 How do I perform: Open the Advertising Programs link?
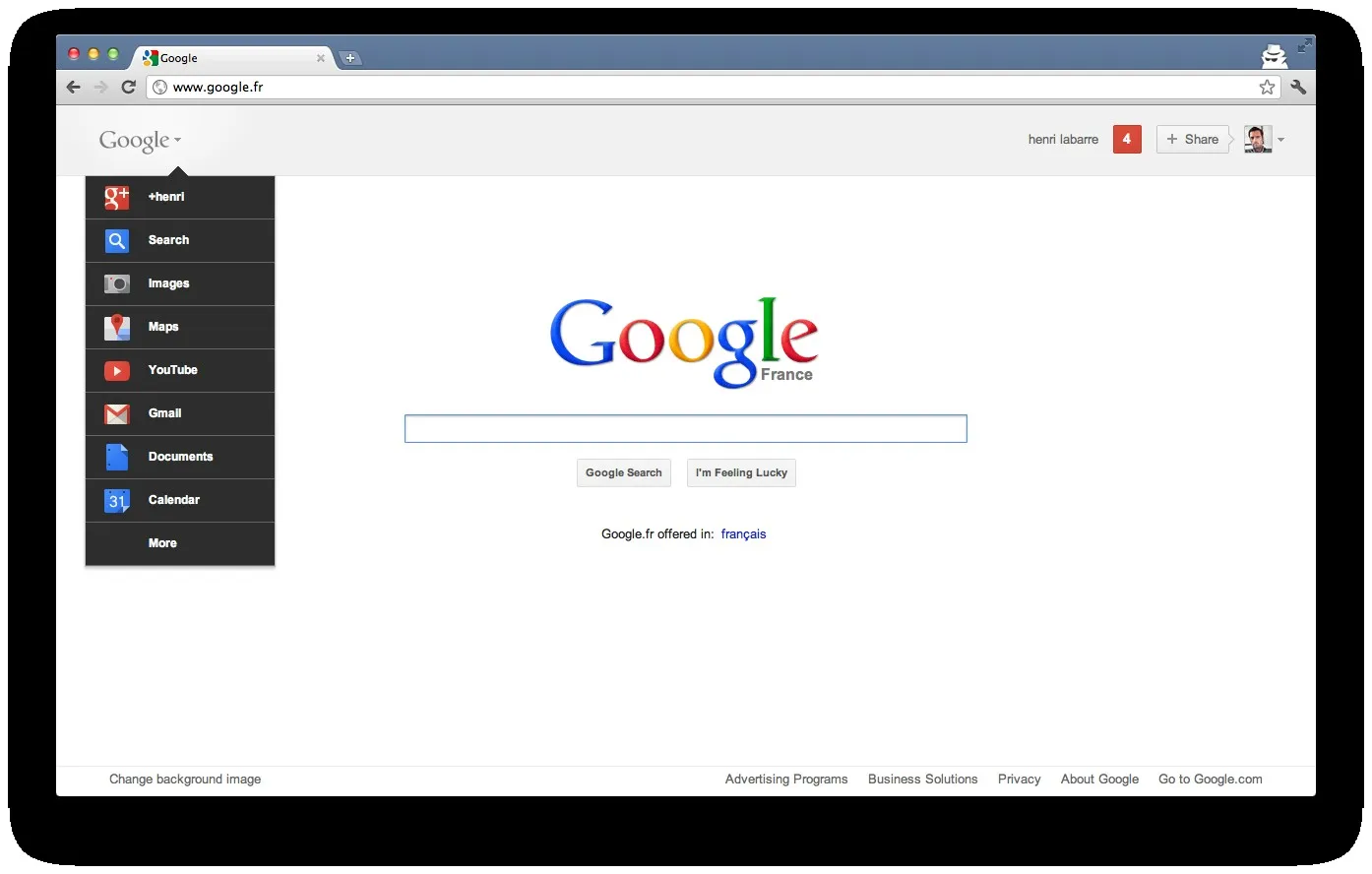[x=786, y=780]
